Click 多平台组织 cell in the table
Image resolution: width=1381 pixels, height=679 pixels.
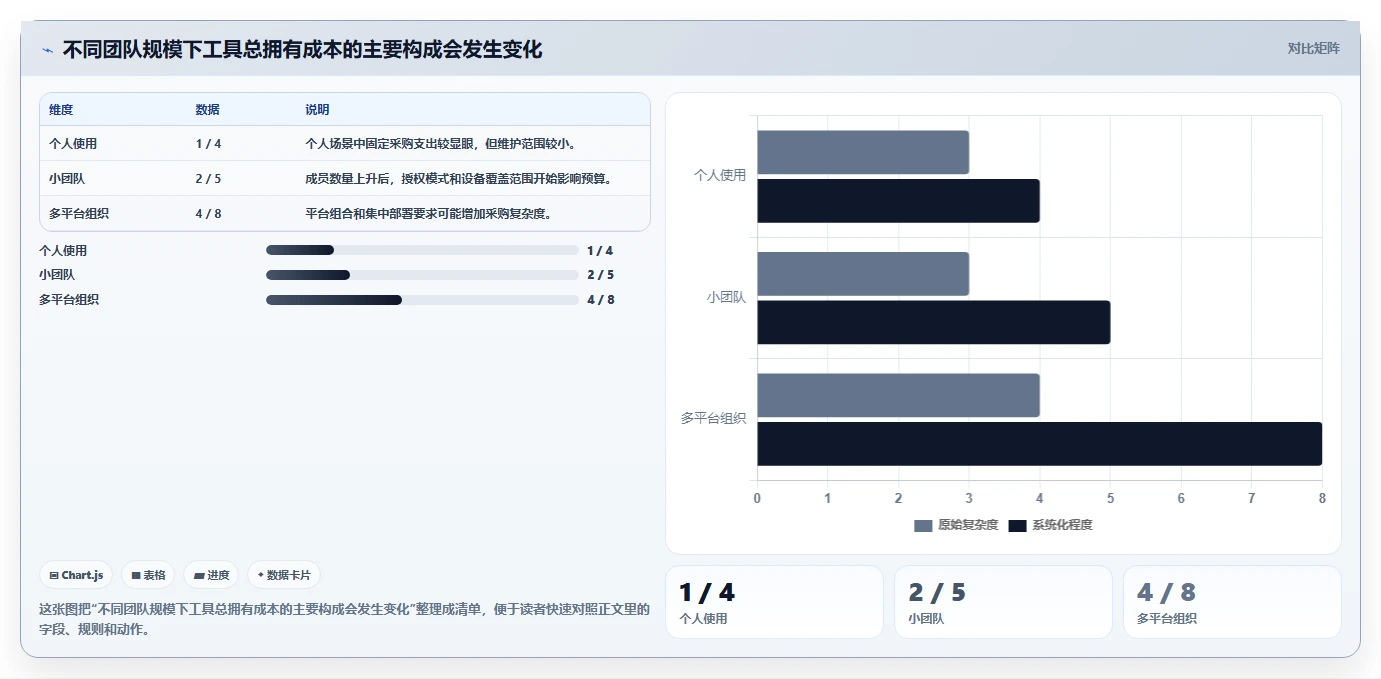coord(79,214)
